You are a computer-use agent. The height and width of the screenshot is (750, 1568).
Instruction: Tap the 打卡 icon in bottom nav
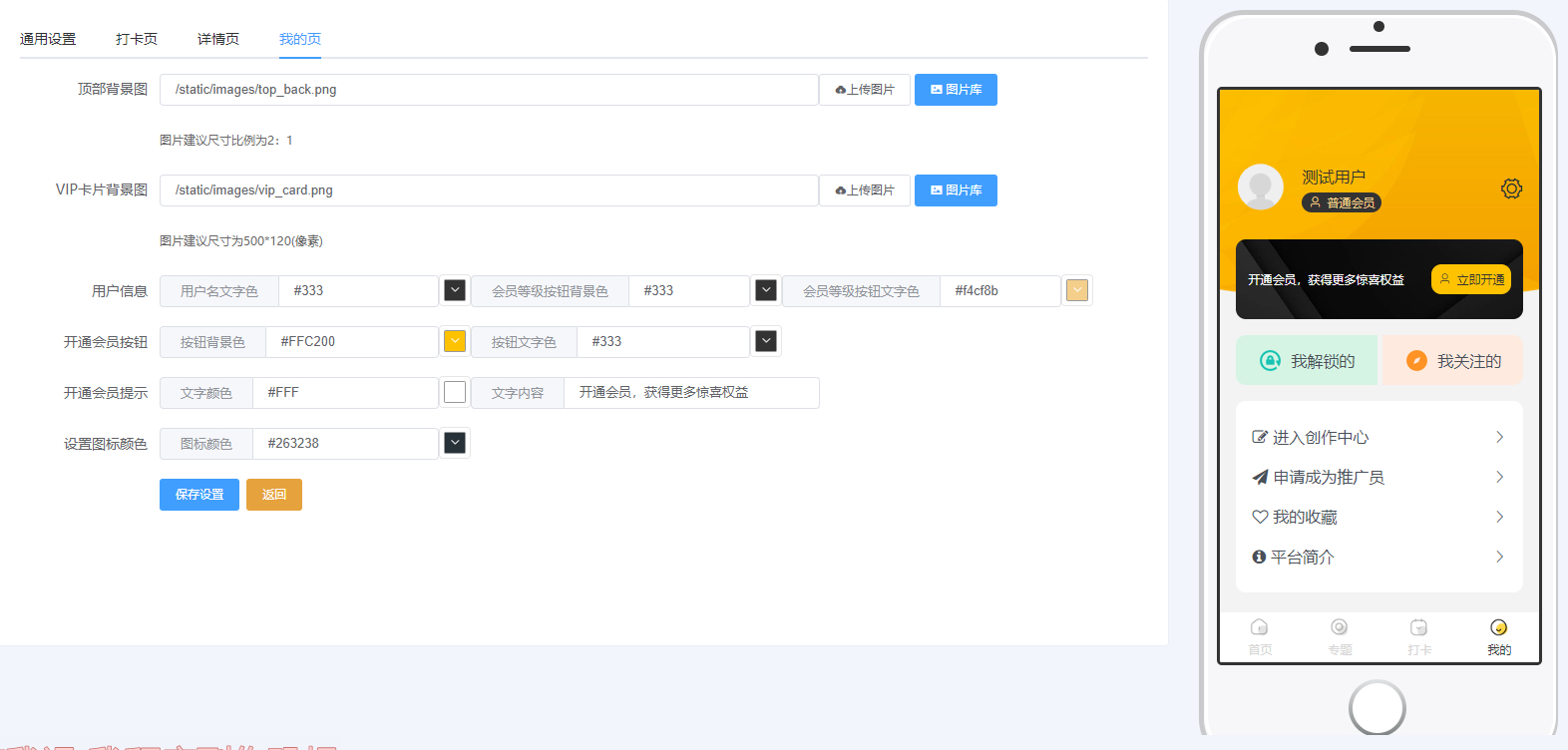[1418, 627]
